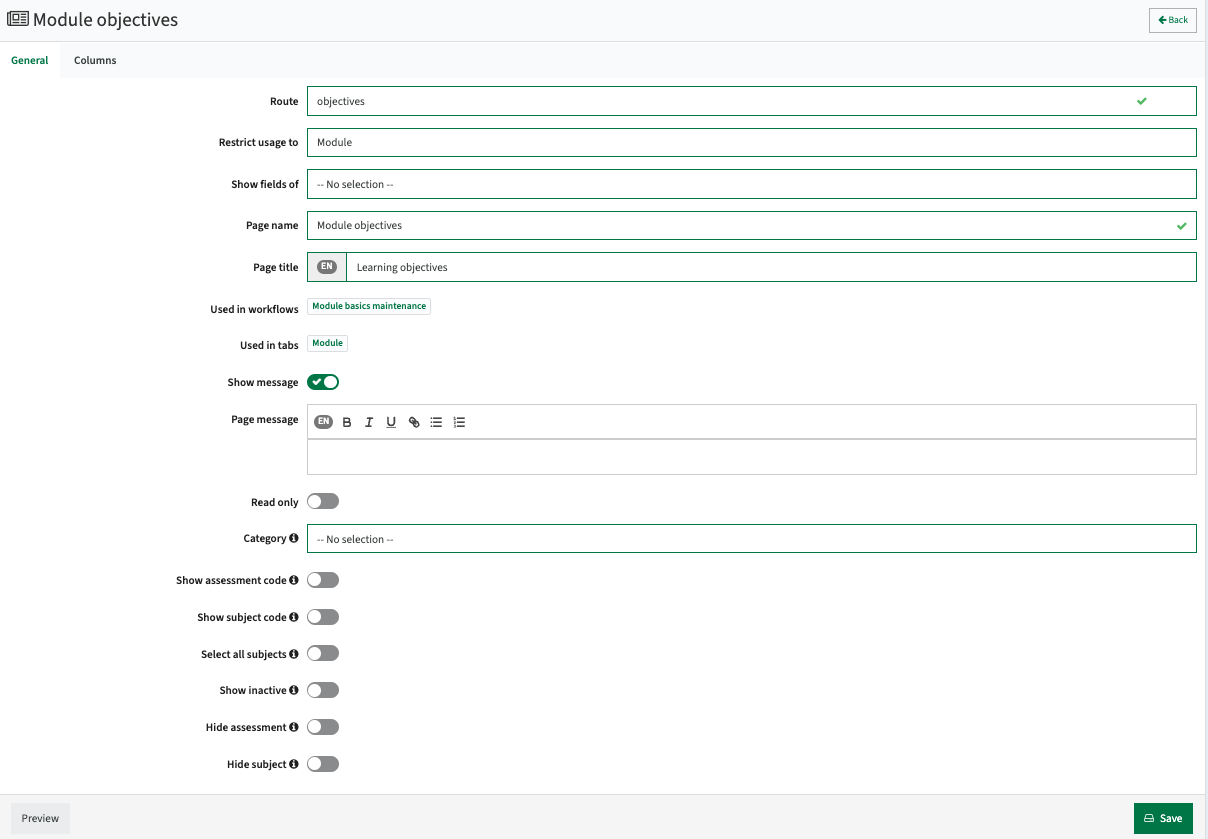Select the General tab
This screenshot has height=839, width=1208.
pyautogui.click(x=30, y=60)
